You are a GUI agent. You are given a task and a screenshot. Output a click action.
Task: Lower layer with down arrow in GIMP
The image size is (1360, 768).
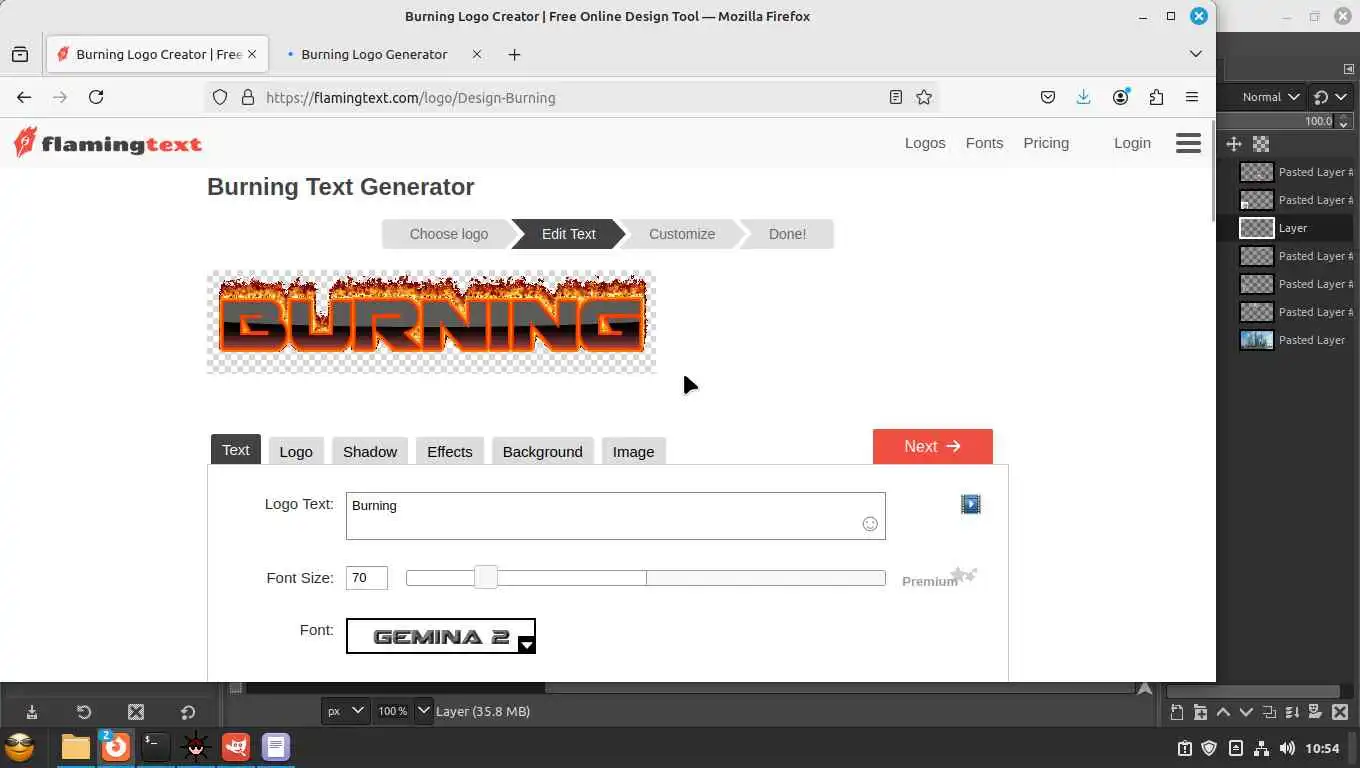coord(1246,712)
